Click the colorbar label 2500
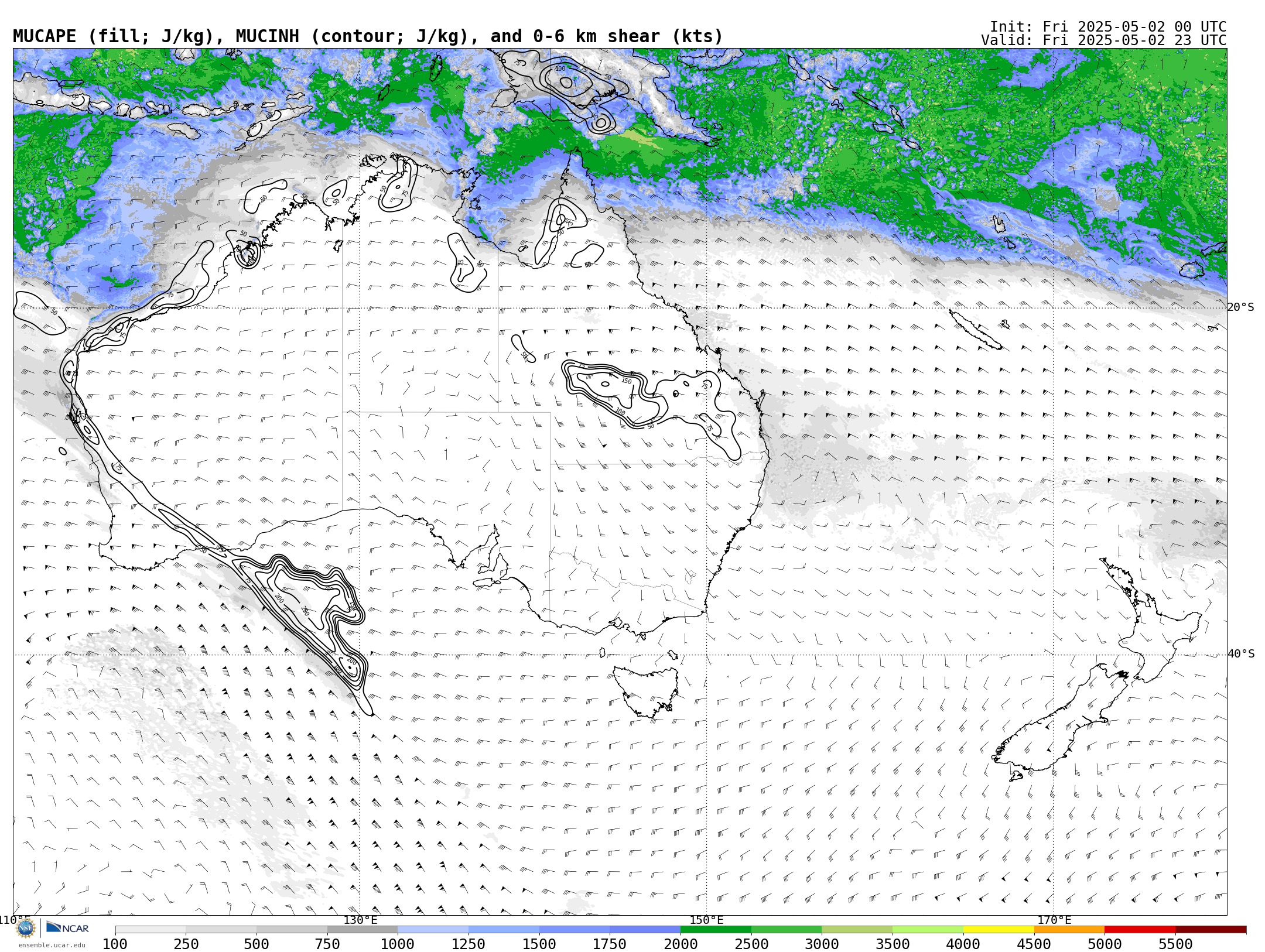Image resolution: width=1265 pixels, height=952 pixels. click(751, 944)
